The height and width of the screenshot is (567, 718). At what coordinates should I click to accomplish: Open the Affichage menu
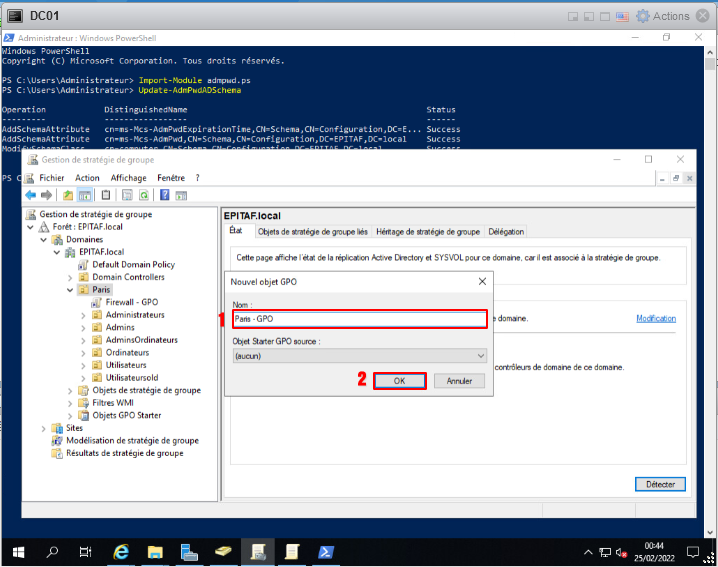pos(128,178)
